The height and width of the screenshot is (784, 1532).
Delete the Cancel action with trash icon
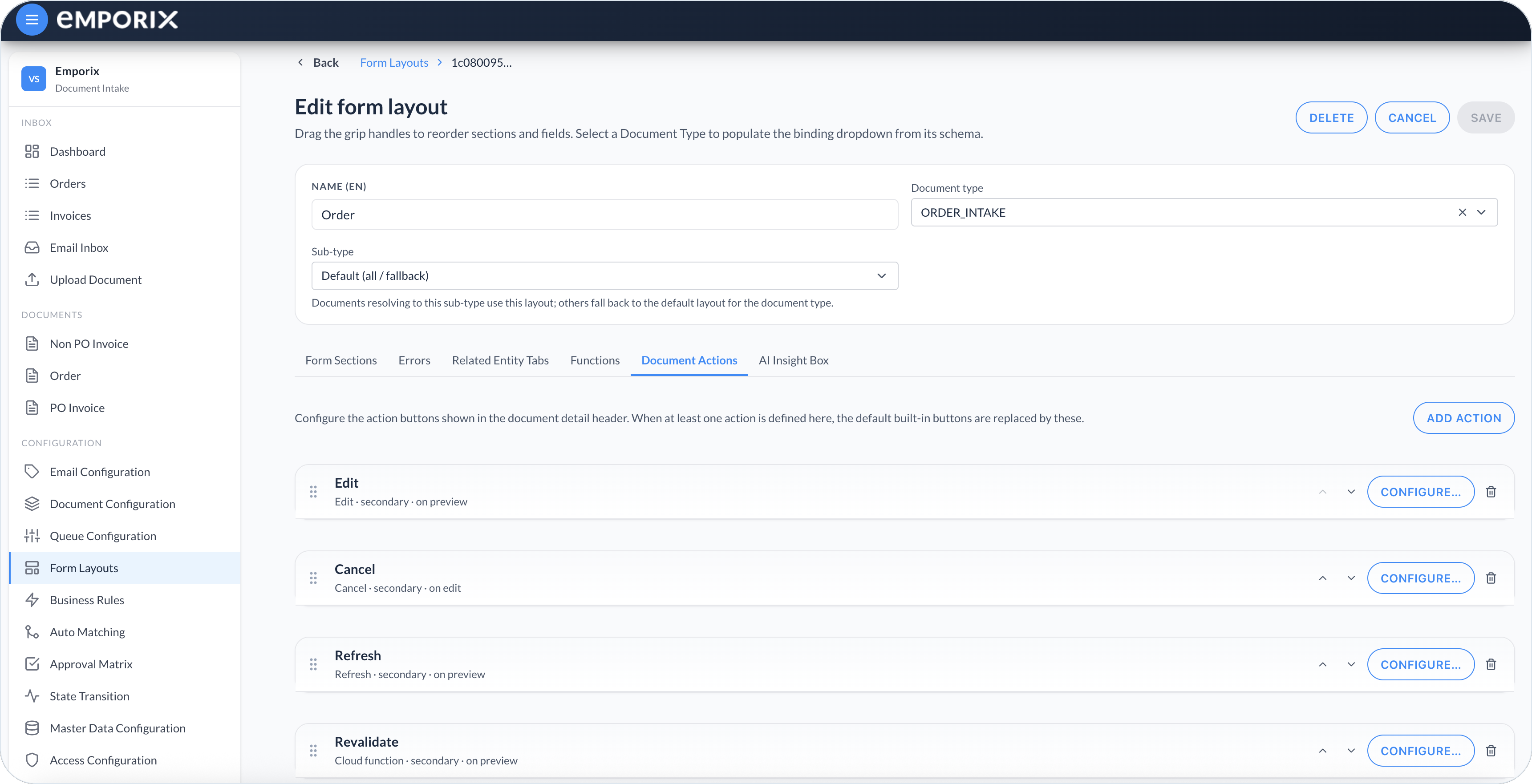pos(1491,578)
